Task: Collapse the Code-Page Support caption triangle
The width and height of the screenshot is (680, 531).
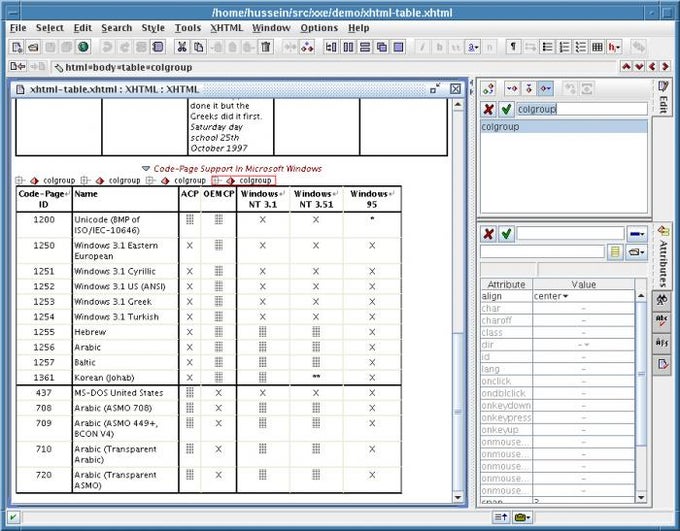Action: click(146, 168)
